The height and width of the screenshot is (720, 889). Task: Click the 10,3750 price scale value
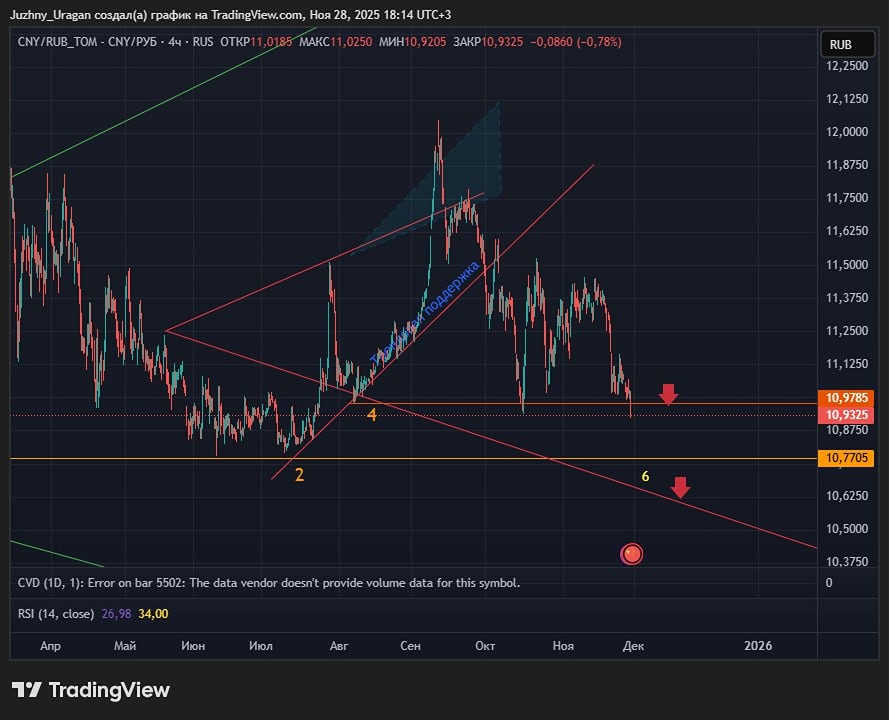(x=847, y=561)
